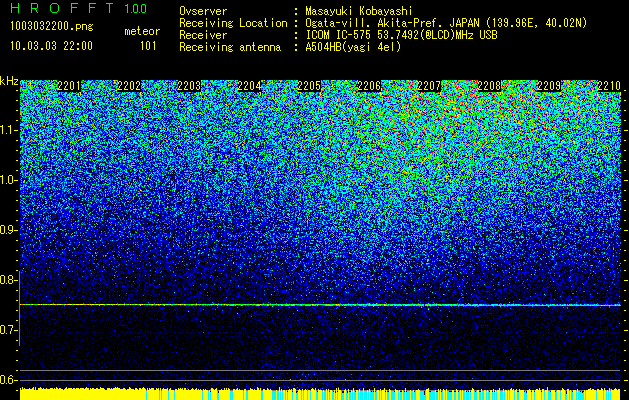Screen dimensions: 629x400
Task: Click the 2203 time marker
Action: 189,86
